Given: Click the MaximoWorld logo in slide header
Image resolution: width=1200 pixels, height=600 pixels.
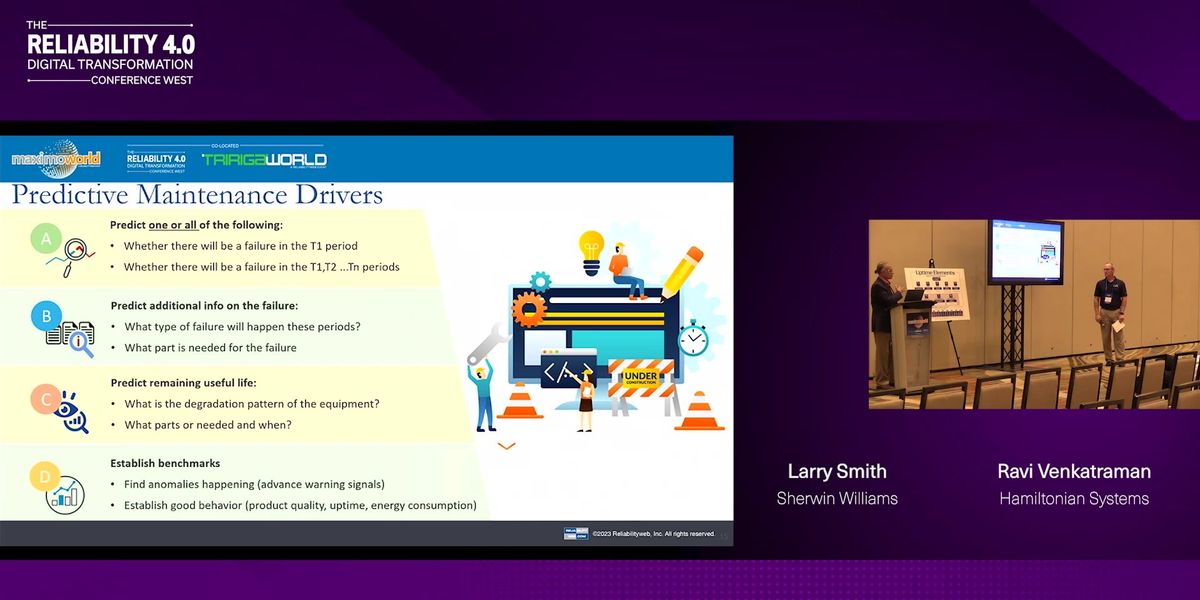Looking at the screenshot, I should click(56, 159).
